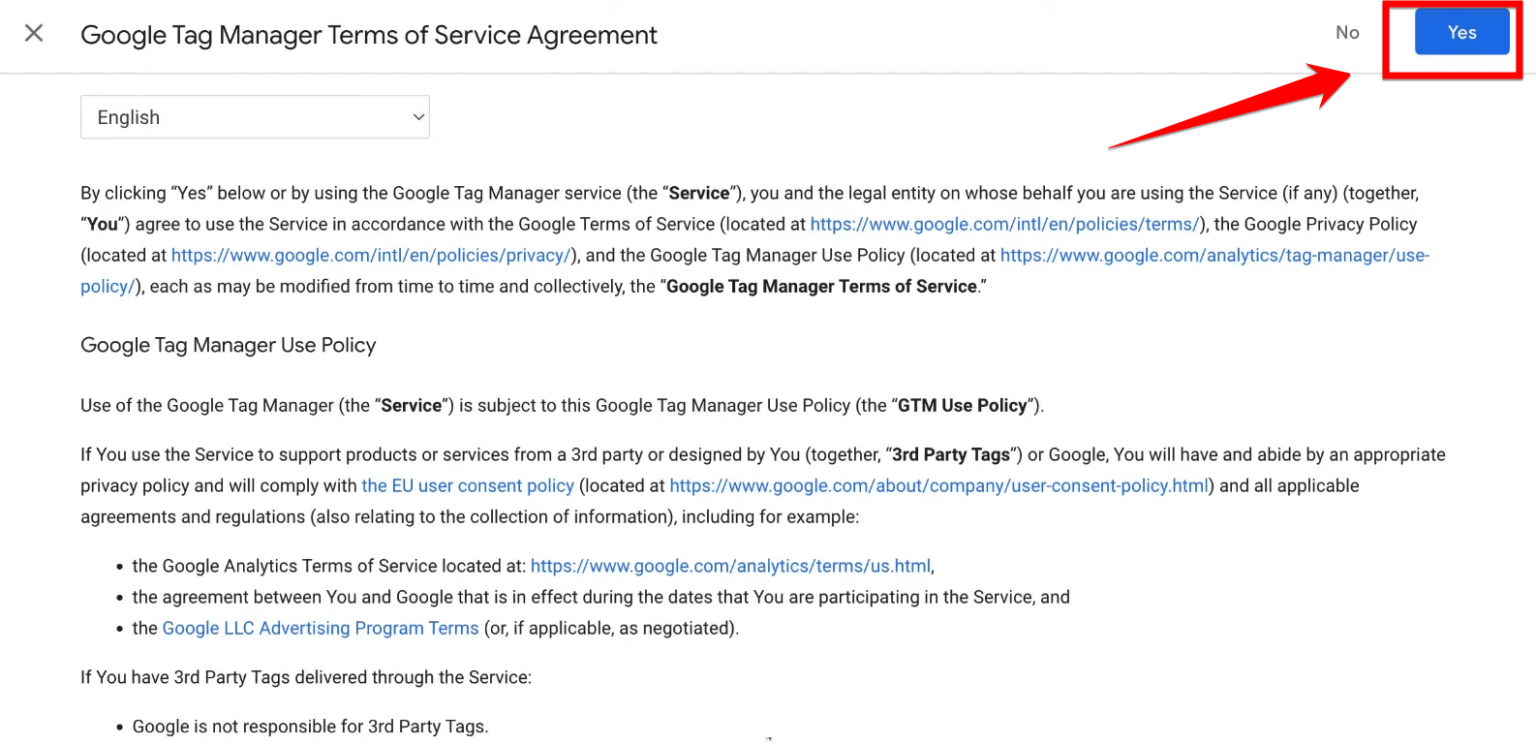1536x744 pixels.
Task: Click the Google Tag Manager Use Policy heading
Action: click(x=228, y=345)
